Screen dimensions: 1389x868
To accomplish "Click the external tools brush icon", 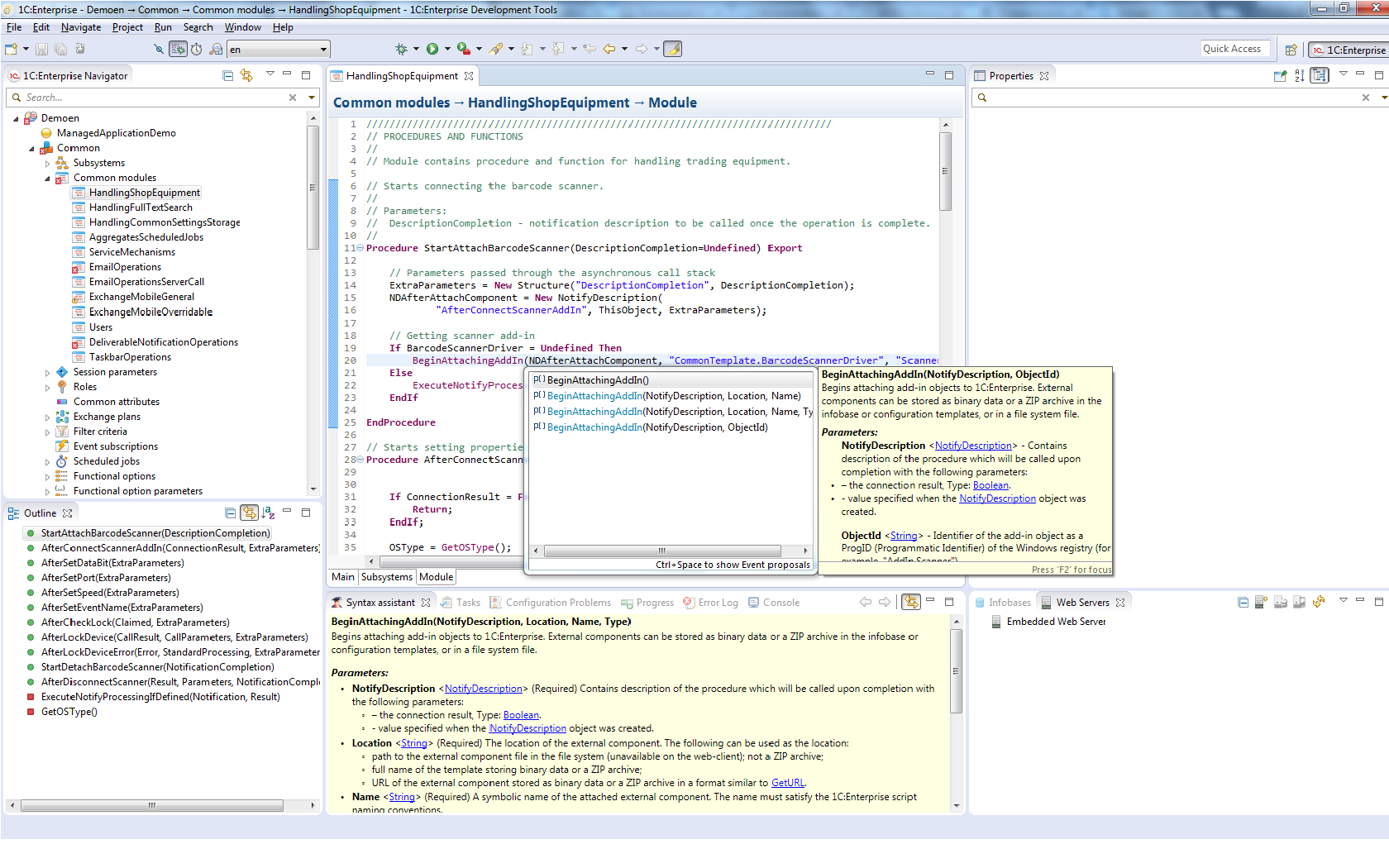I will pyautogui.click(x=495, y=49).
